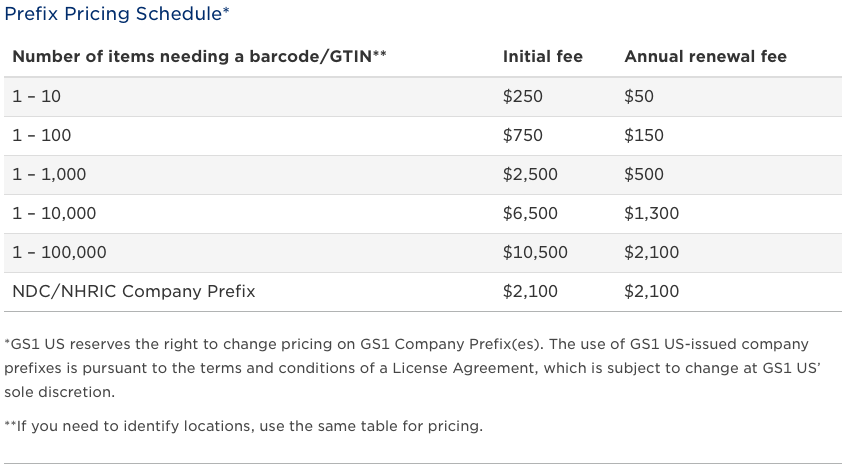The height and width of the screenshot is (471, 848).
Task: Select the 1 – 100,000 items row
Action: (x=423, y=253)
